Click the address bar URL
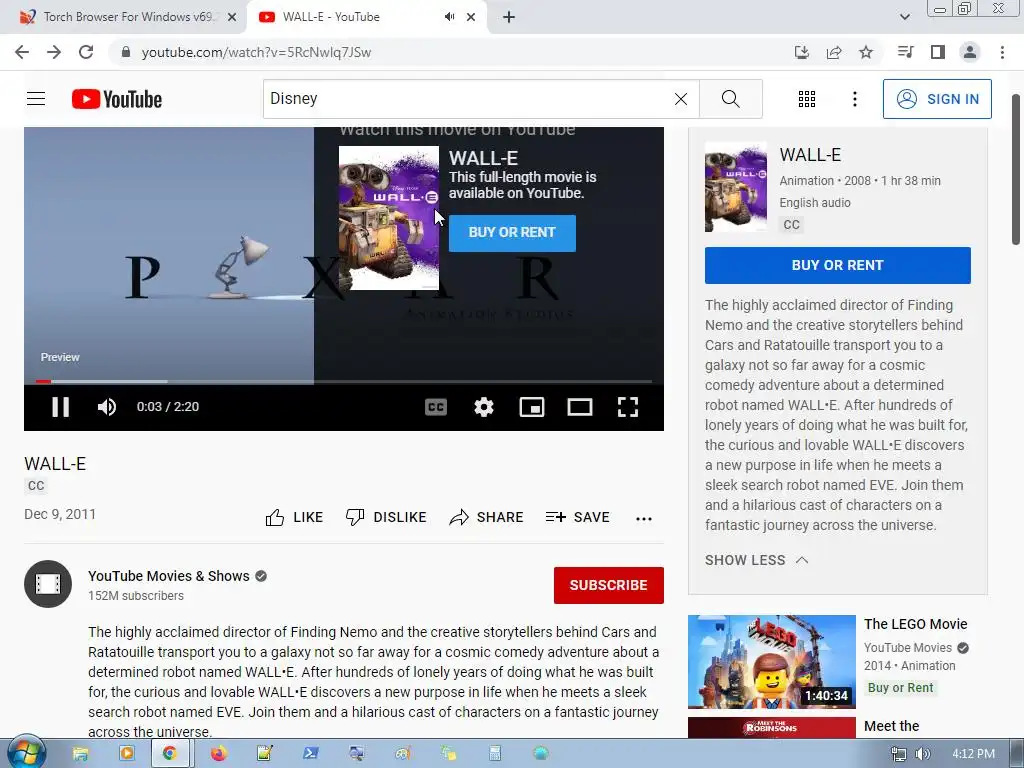Viewport: 1024px width, 768px height. (x=256, y=52)
